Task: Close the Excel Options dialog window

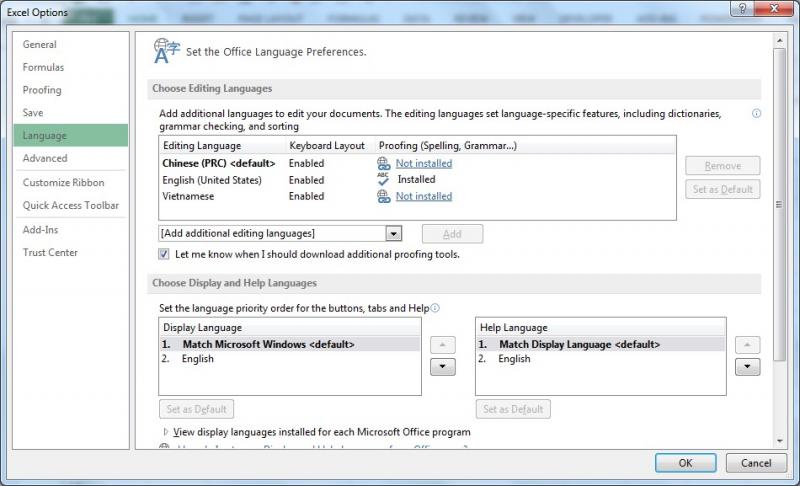Action: 774,8
